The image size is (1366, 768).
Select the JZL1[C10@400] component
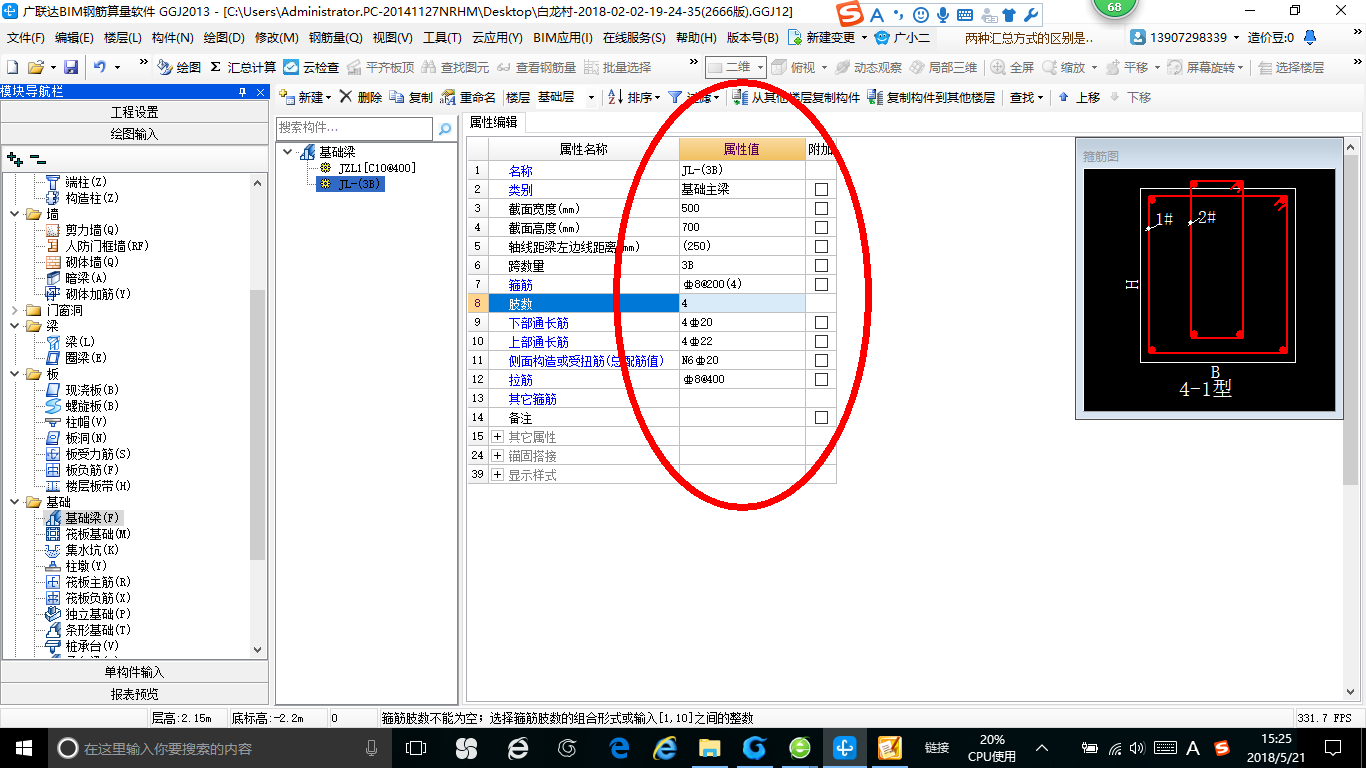(x=377, y=168)
